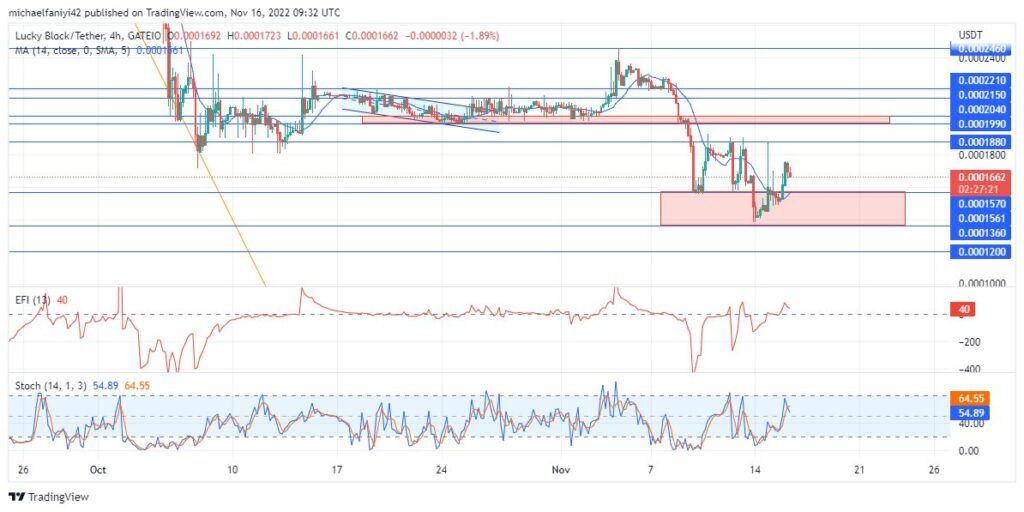This screenshot has width=1024, height=512.
Task: Click the MA (14, close, 0, SMA, 5) legend
Action: [73, 50]
